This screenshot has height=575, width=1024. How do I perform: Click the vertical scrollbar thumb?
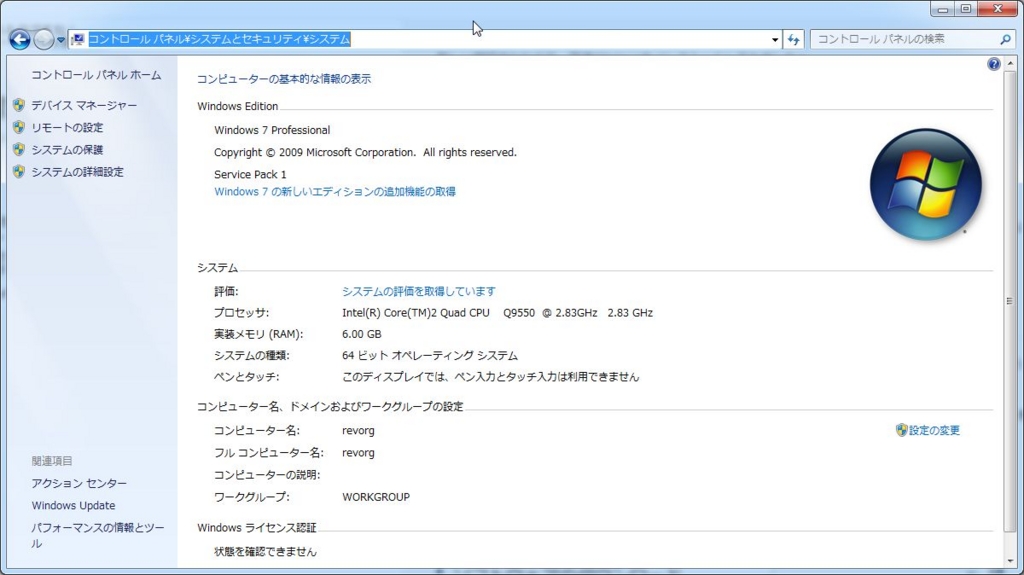(x=1010, y=301)
